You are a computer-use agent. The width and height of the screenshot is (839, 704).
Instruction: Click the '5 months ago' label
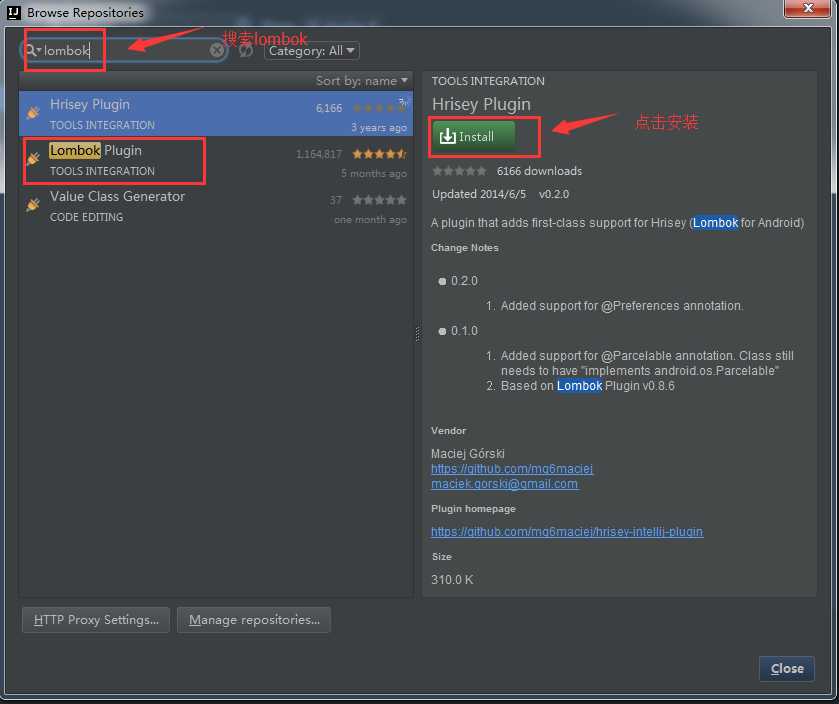(374, 173)
